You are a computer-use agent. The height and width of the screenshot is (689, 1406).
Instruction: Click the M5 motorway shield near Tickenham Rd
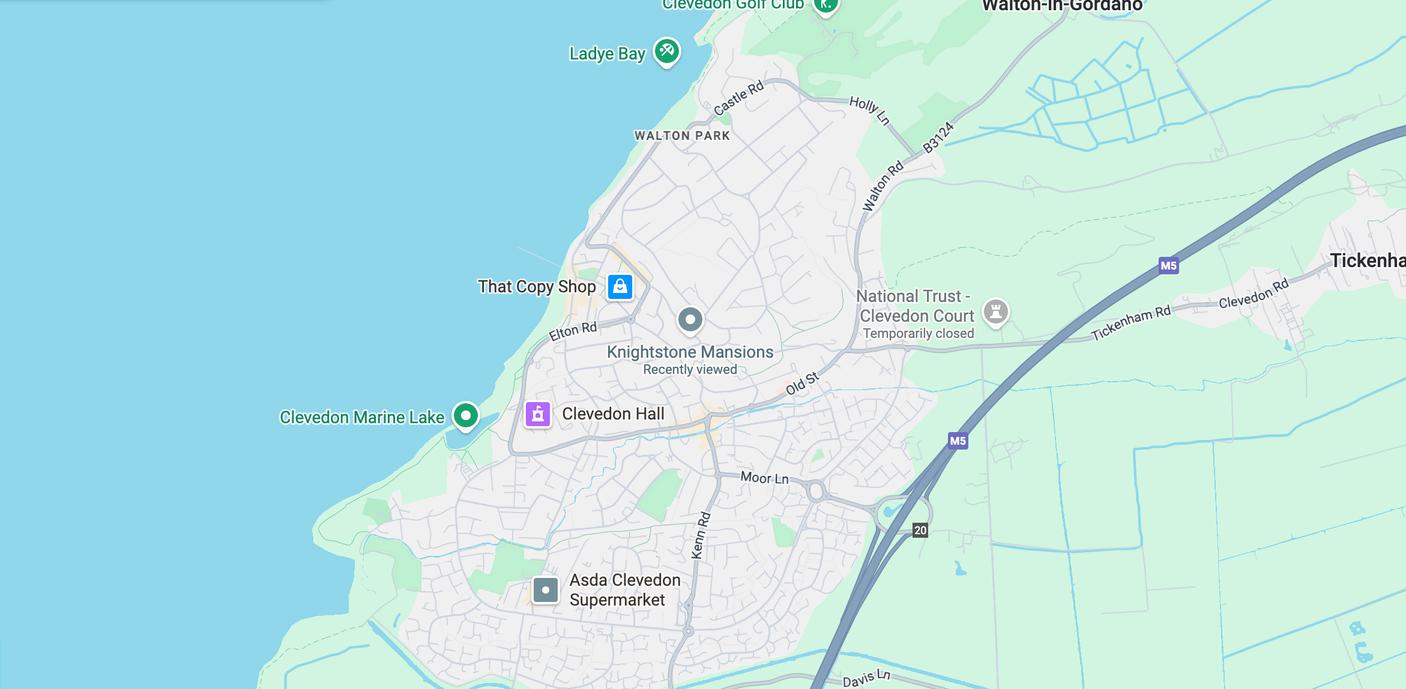[x=1169, y=265]
